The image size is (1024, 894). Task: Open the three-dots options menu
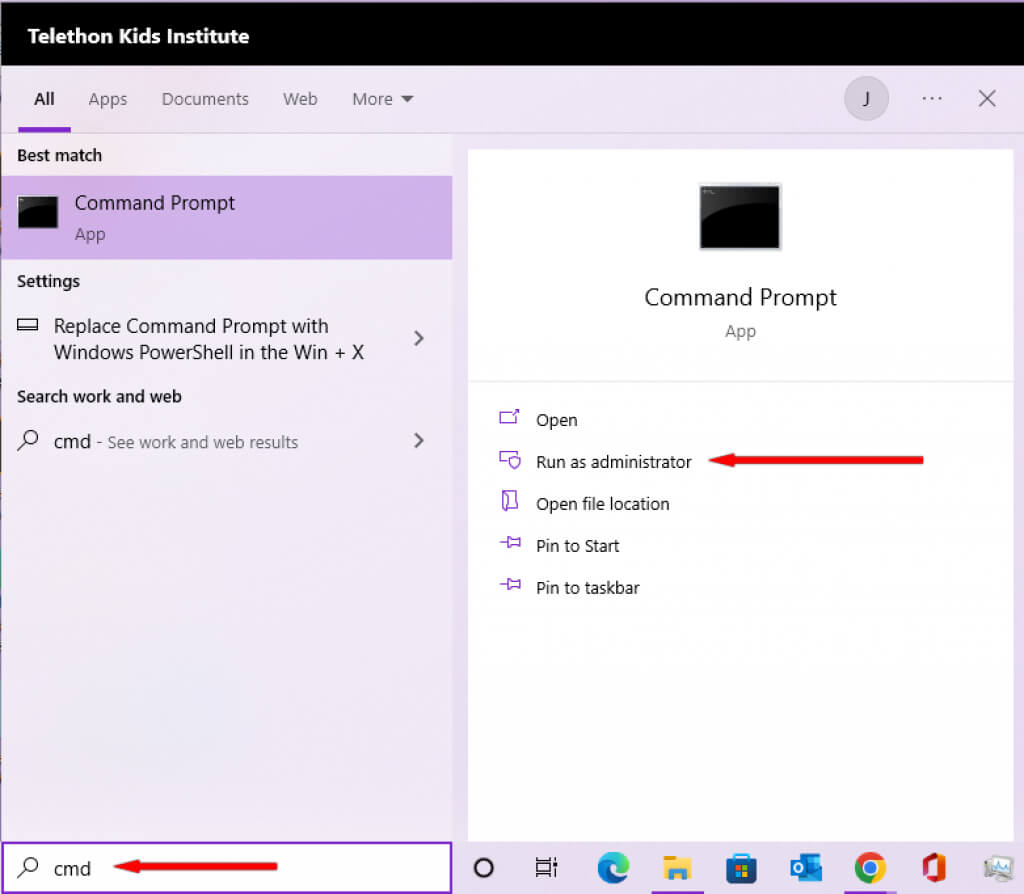point(932,99)
